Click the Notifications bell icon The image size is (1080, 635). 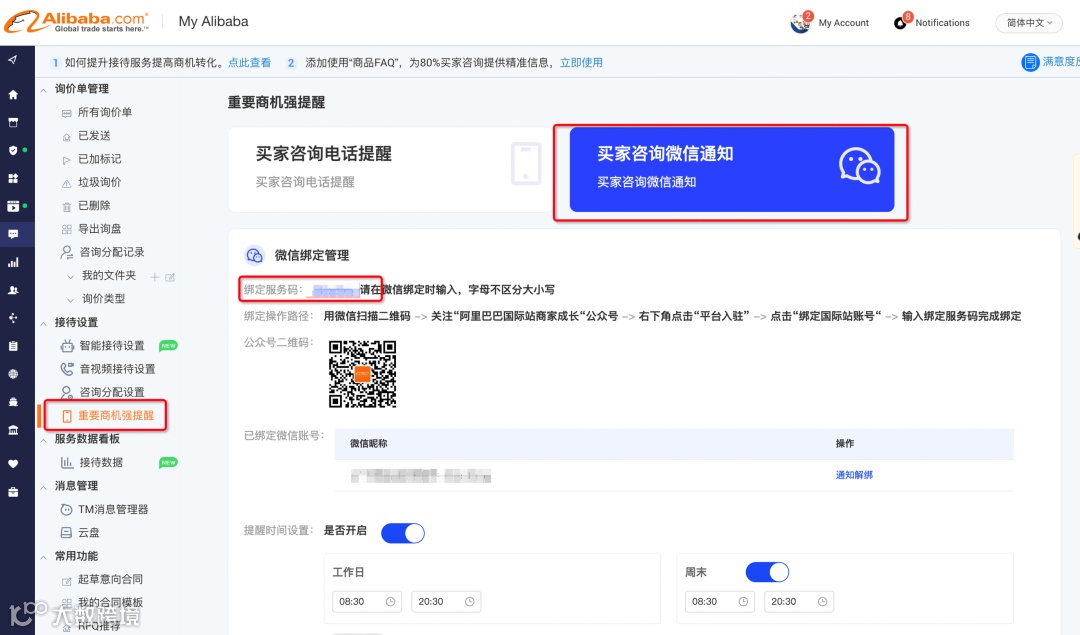point(900,23)
